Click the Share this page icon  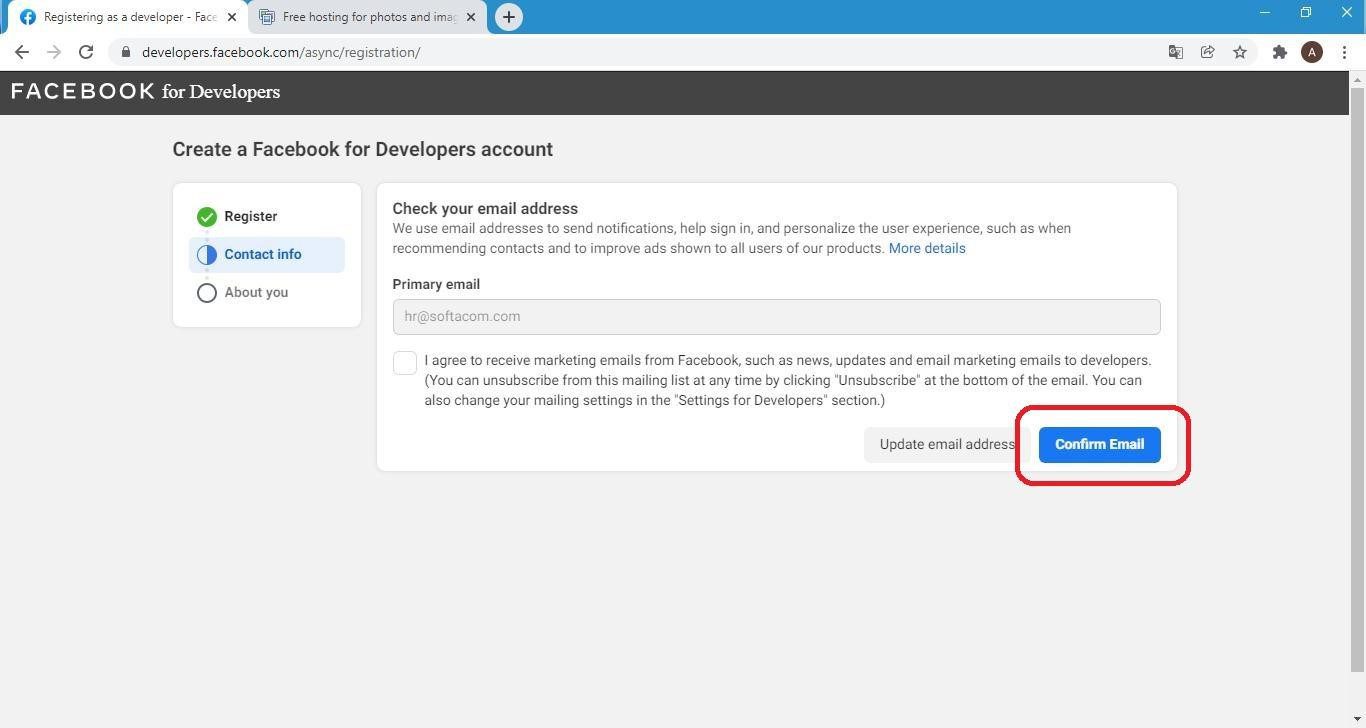pyautogui.click(x=1208, y=52)
